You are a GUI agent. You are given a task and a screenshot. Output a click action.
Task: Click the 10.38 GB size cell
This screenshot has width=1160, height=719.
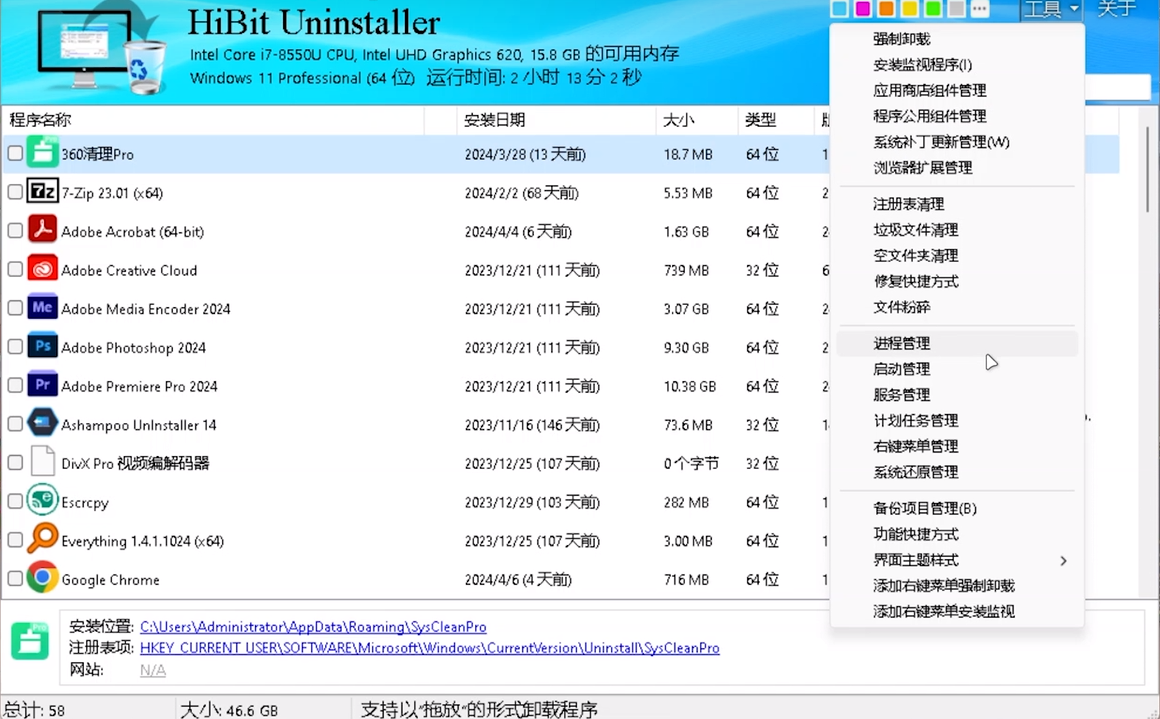(x=689, y=386)
